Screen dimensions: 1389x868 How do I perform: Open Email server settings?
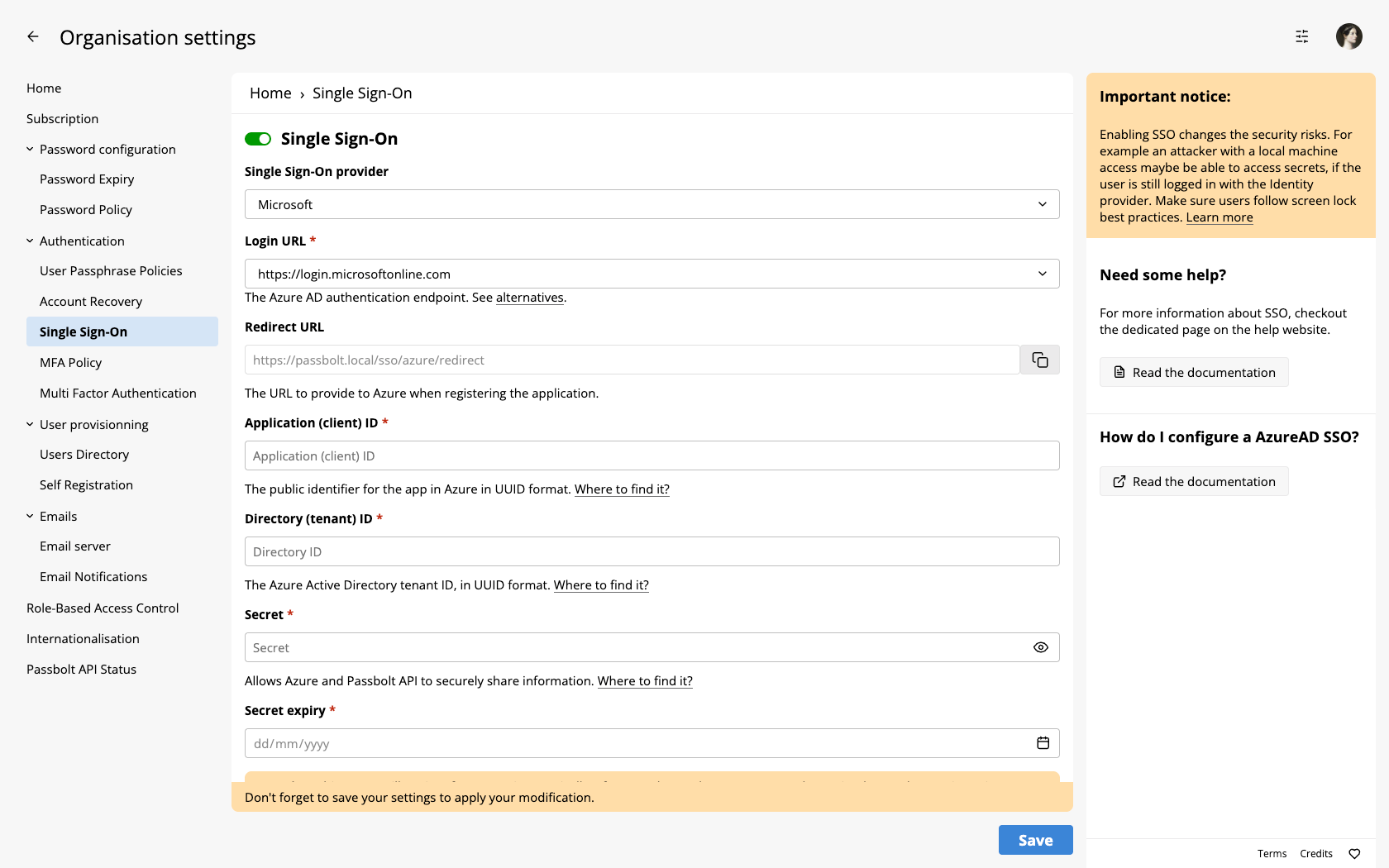pos(74,546)
